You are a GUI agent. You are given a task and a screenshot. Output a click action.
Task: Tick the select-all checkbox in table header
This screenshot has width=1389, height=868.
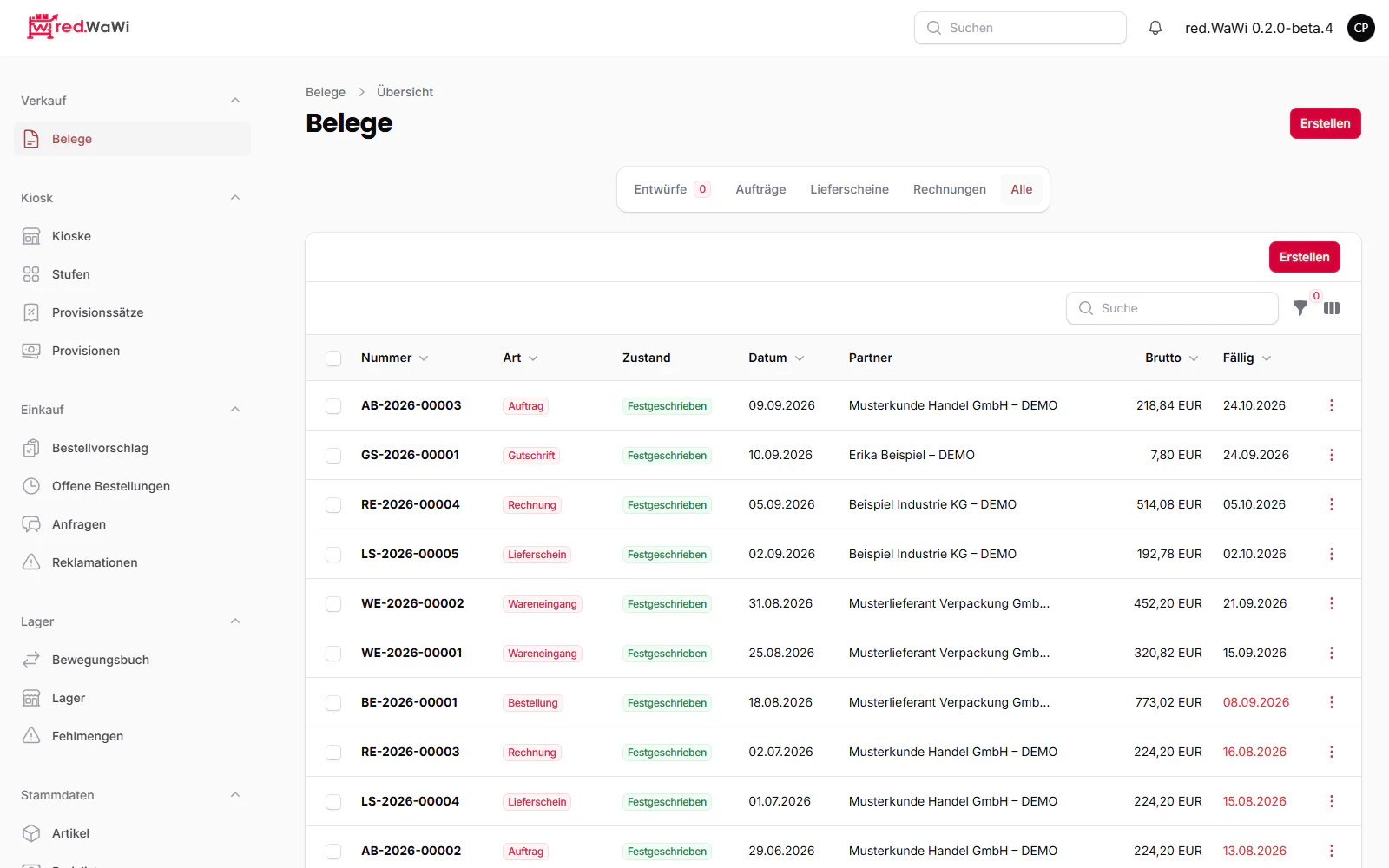click(x=333, y=358)
